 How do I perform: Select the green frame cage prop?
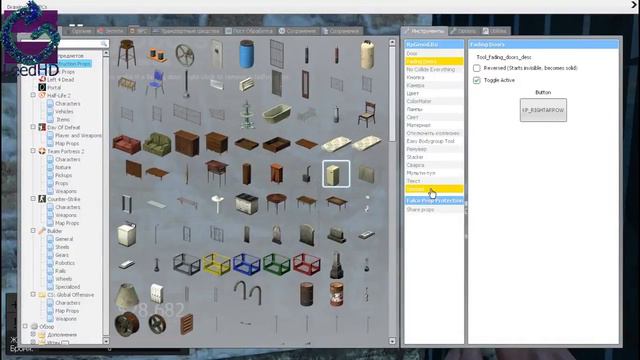point(276,264)
